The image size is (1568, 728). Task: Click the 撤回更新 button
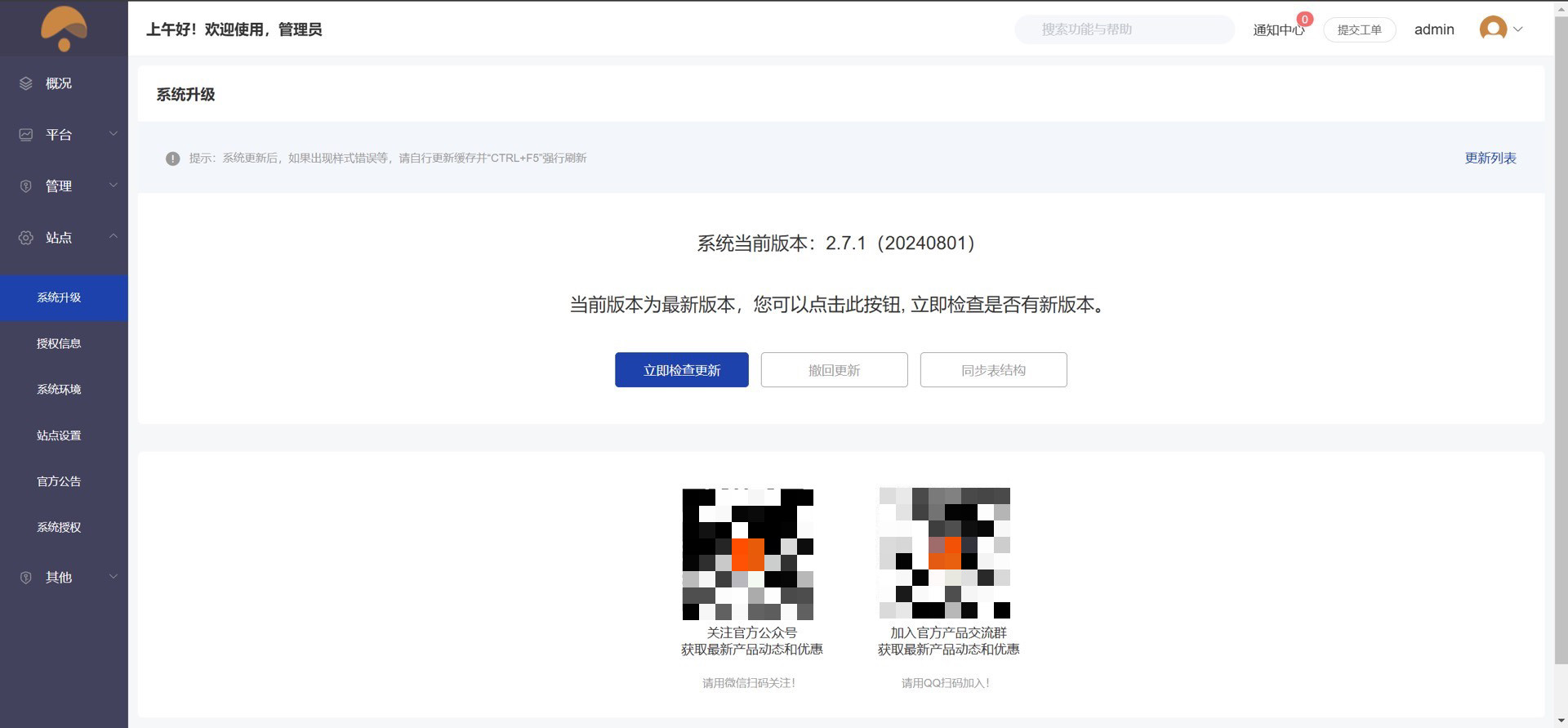[x=835, y=370]
